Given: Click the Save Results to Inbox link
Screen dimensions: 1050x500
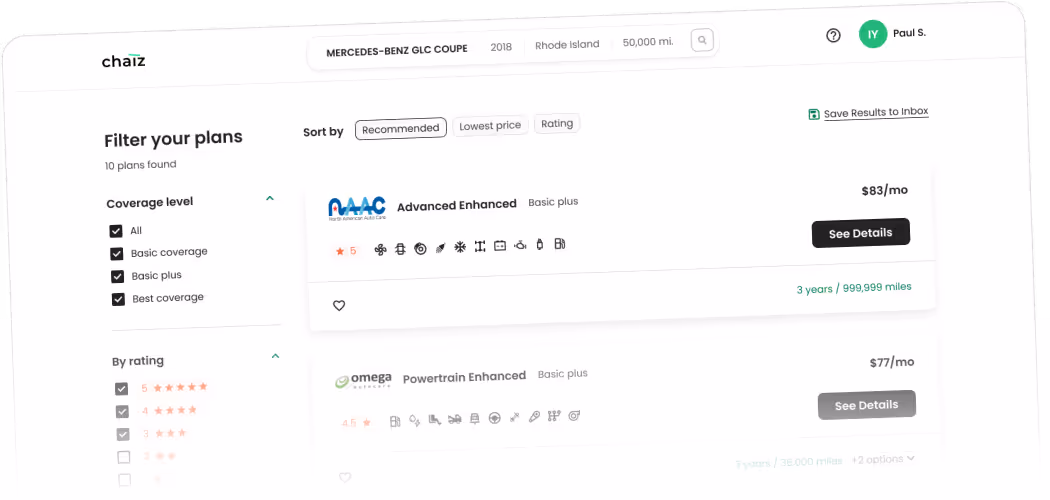Looking at the screenshot, I should click(876, 112).
